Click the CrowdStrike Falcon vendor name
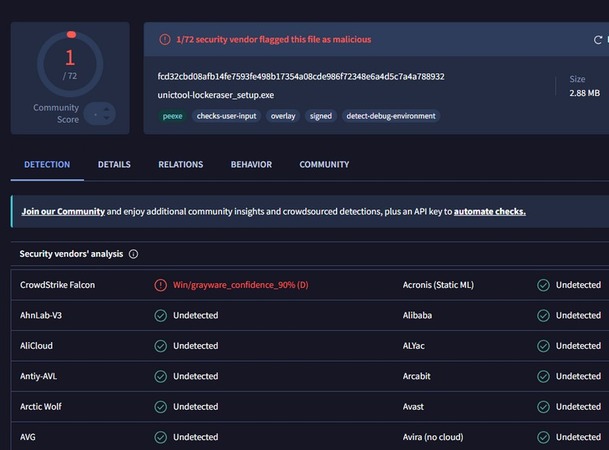Viewport: 609px width, 450px height. pyautogui.click(x=57, y=285)
